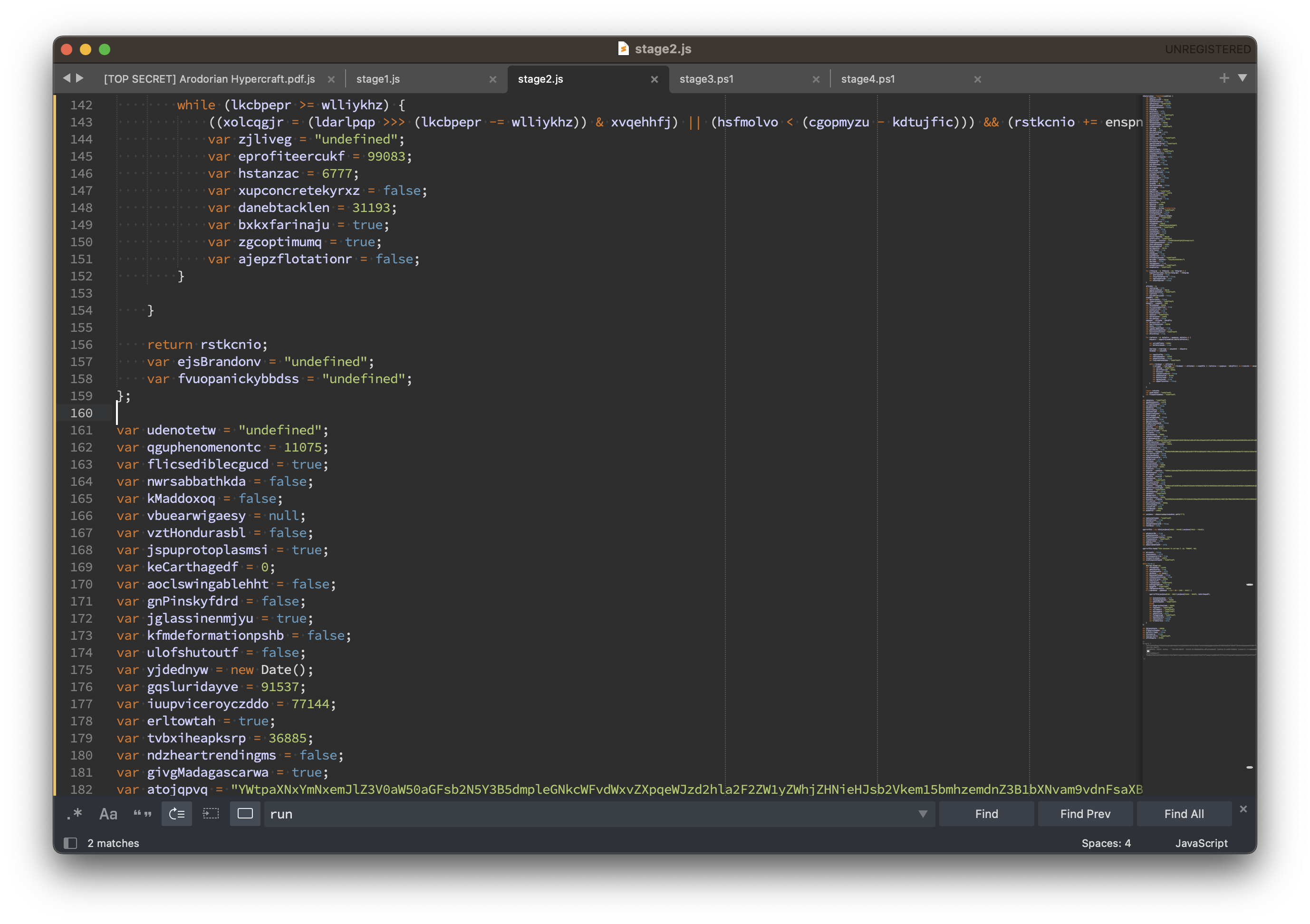Switch to the Arodorian Hypercraft.pdf.js tab

tap(210, 79)
